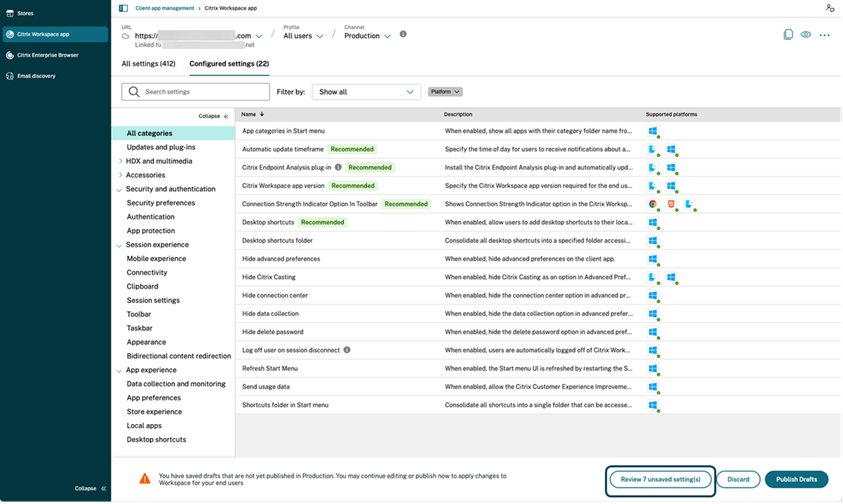The image size is (843, 504).
Task: Click the copy icon in the top right
Action: click(788, 35)
